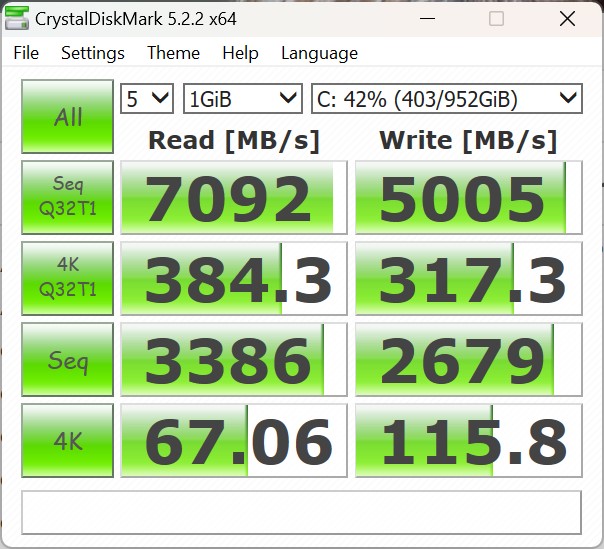604x549 pixels.
Task: Start the 4K Q32T1 benchmark
Action: pyautogui.click(x=67, y=278)
